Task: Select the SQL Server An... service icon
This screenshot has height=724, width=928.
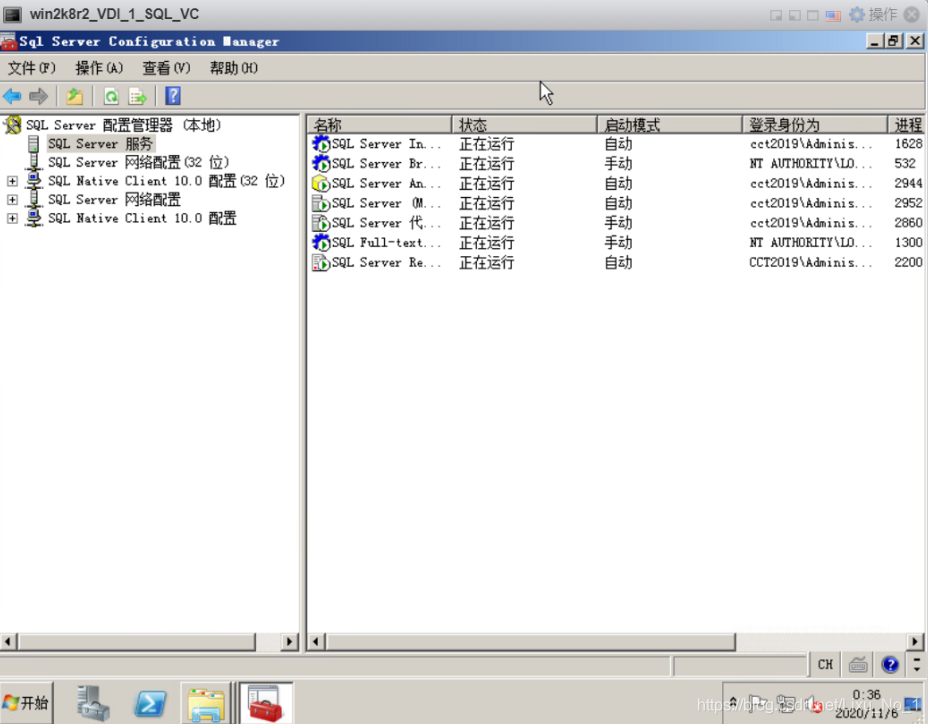Action: click(321, 184)
